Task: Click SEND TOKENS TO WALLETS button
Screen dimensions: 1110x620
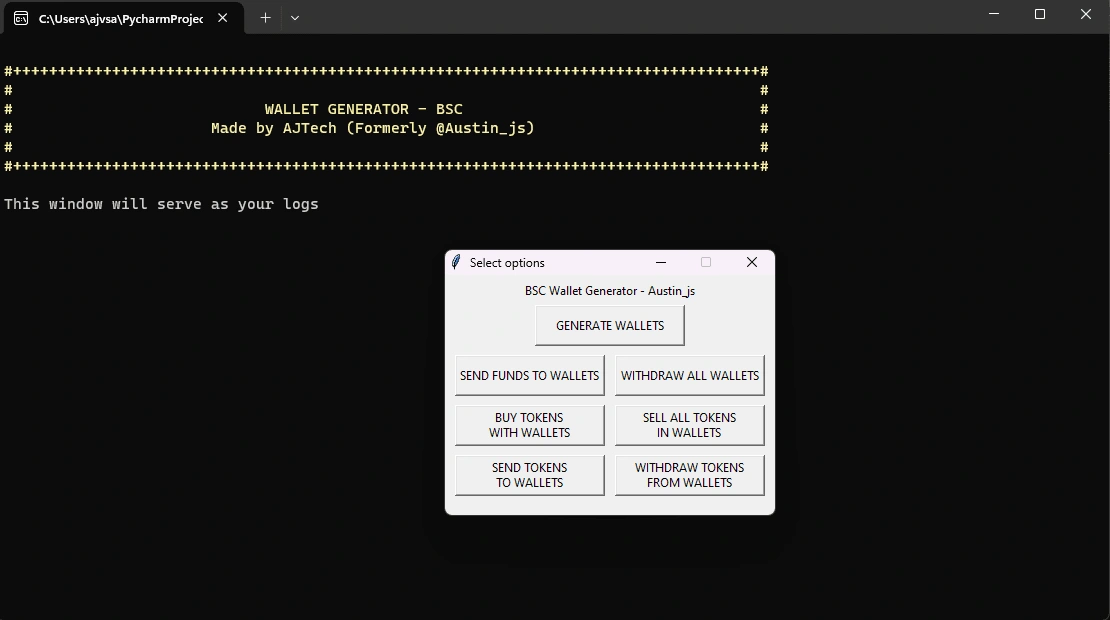Action: (529, 476)
